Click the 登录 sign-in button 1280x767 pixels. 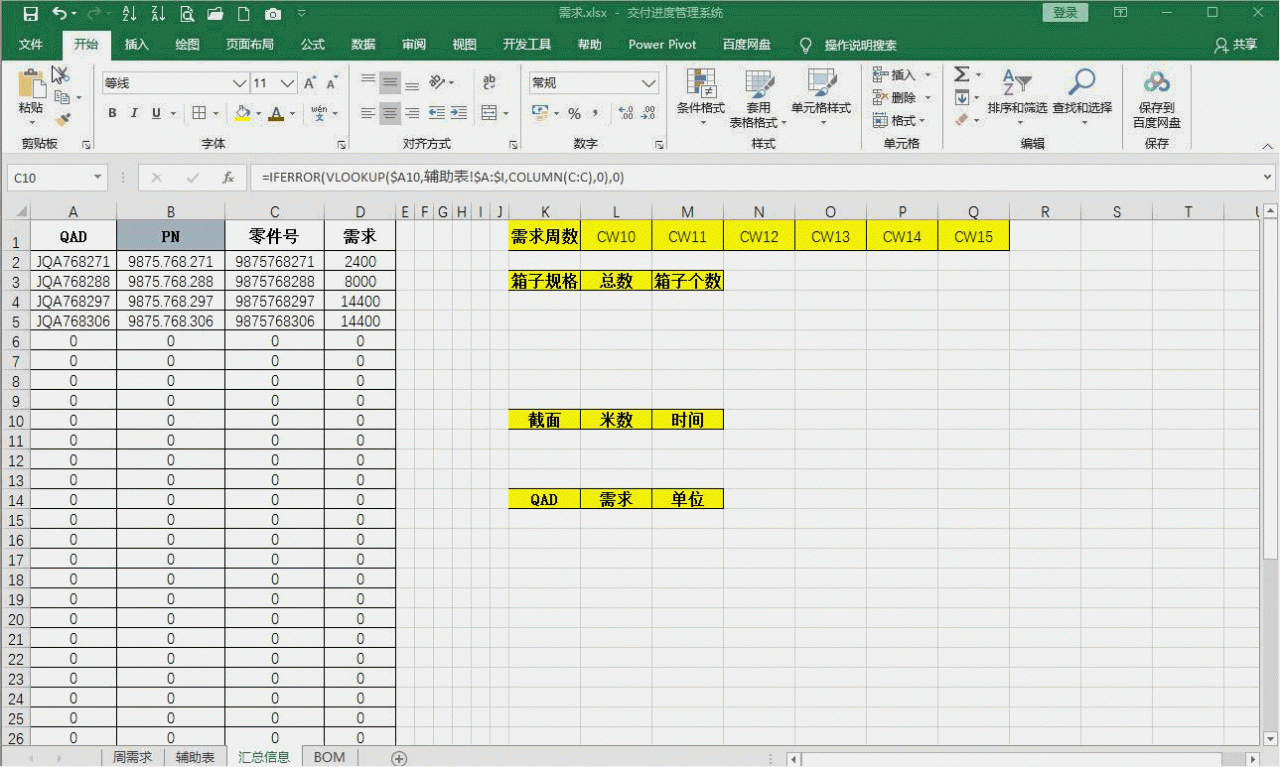pyautogui.click(x=1065, y=13)
